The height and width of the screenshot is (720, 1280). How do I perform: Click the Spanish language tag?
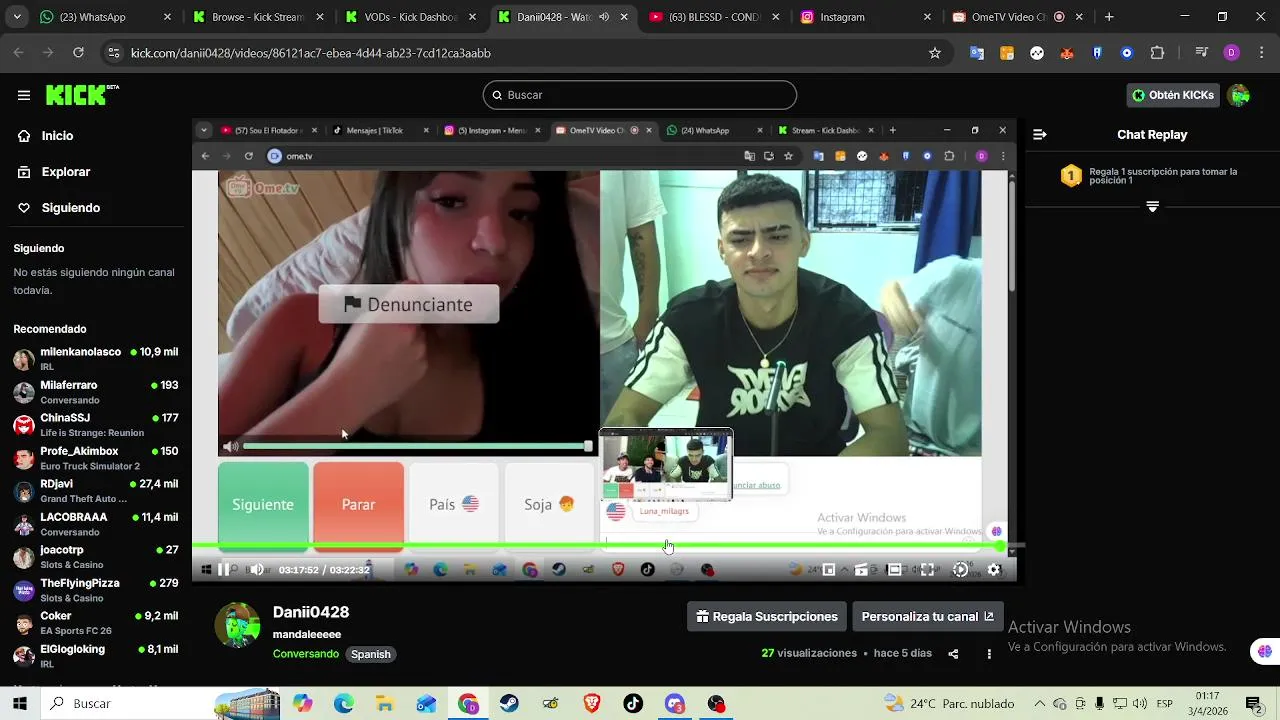point(370,654)
